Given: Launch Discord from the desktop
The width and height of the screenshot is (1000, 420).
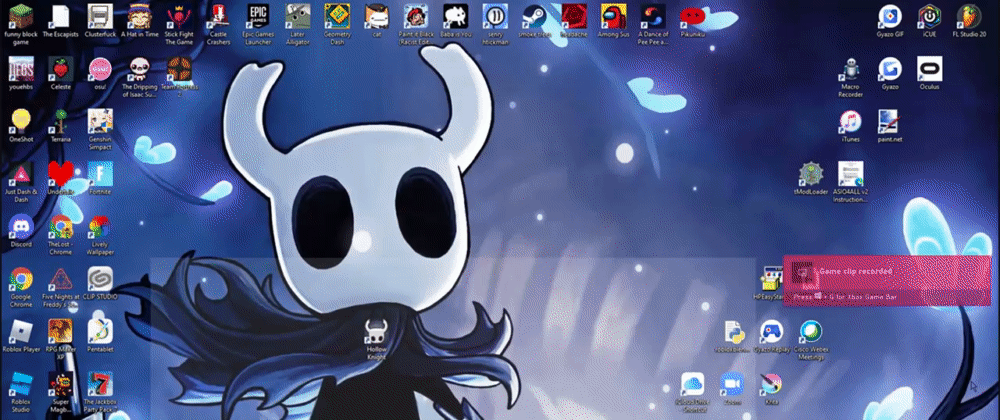Looking at the screenshot, I should 21,232.
